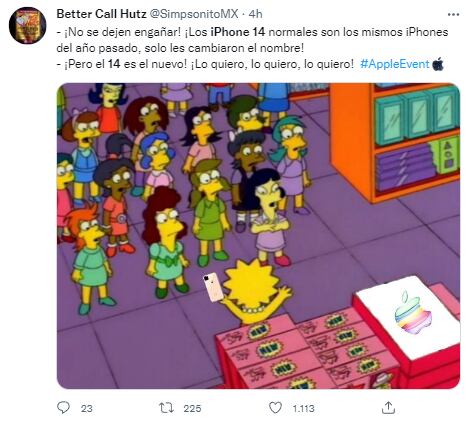This screenshot has width=473, height=421.
Task: Click the 4h timestamp of the tweet
Action: pyautogui.click(x=256, y=14)
